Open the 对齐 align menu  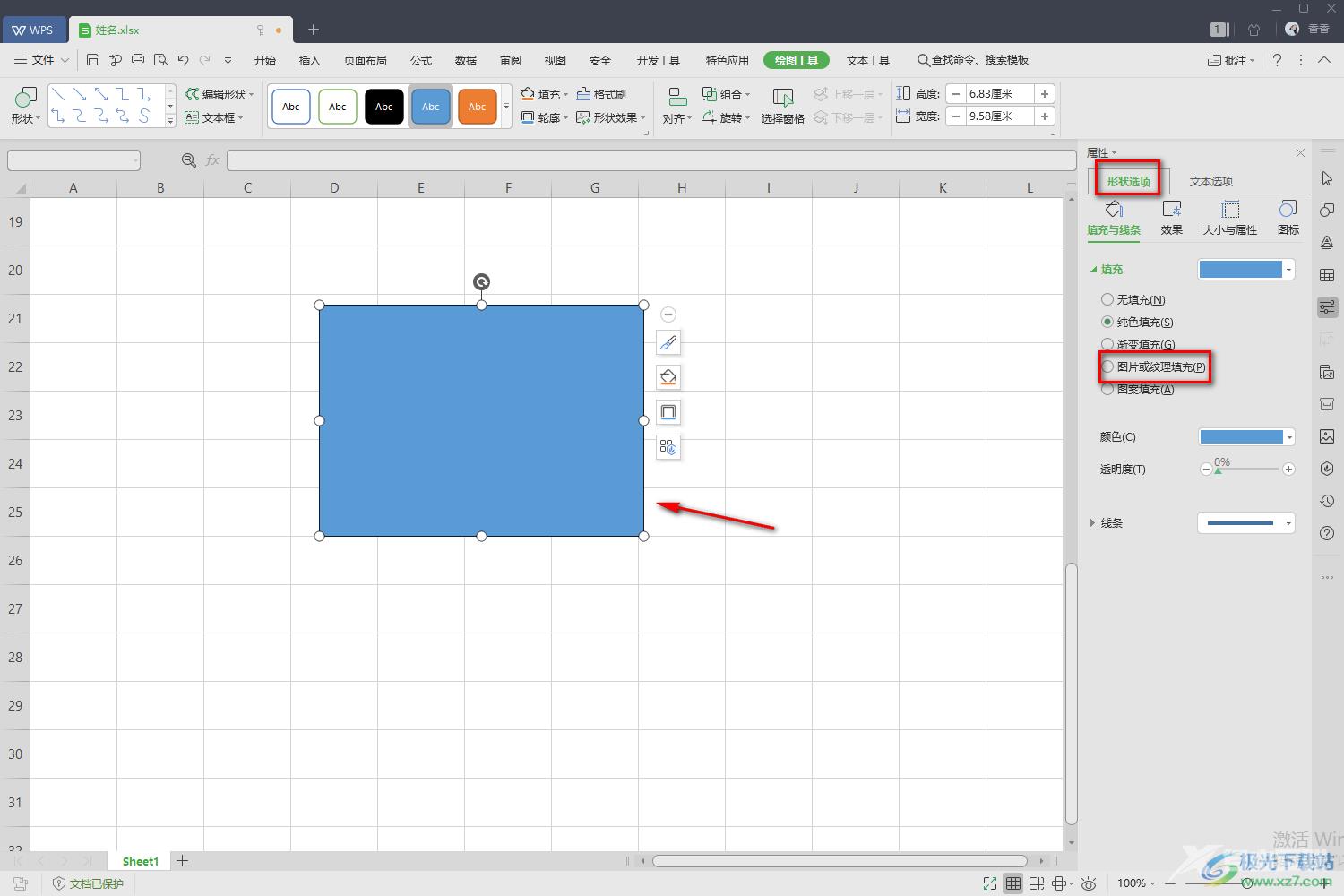click(677, 106)
